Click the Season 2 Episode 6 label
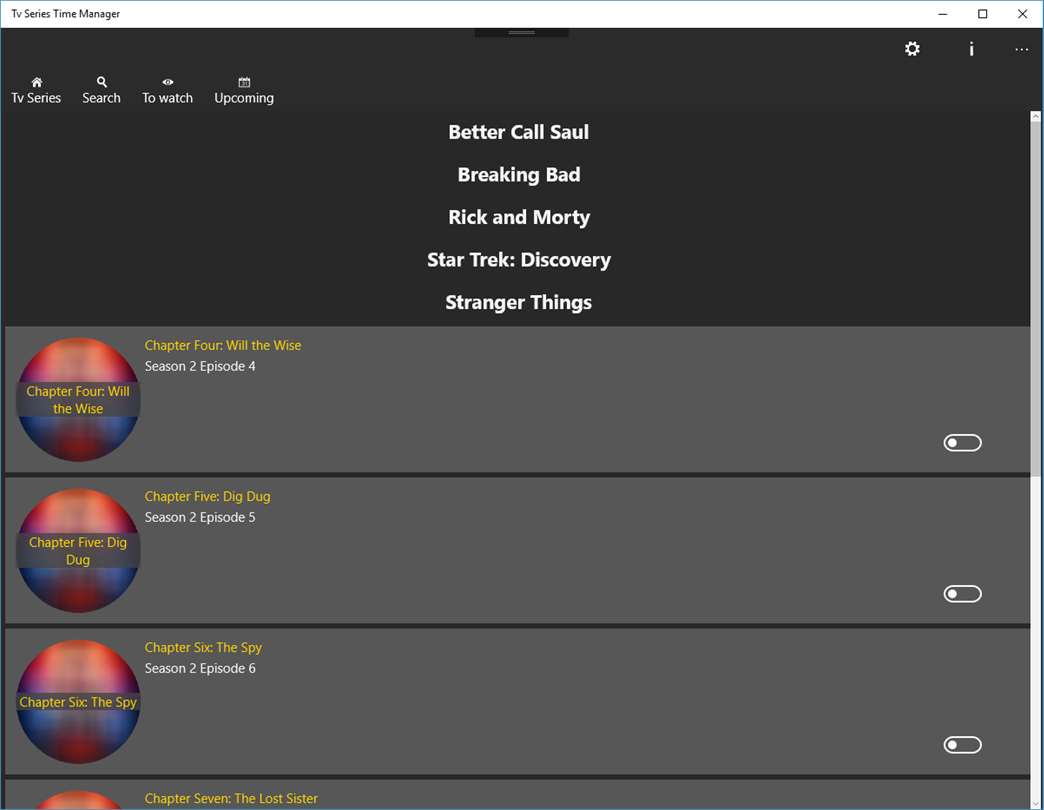 click(x=200, y=668)
